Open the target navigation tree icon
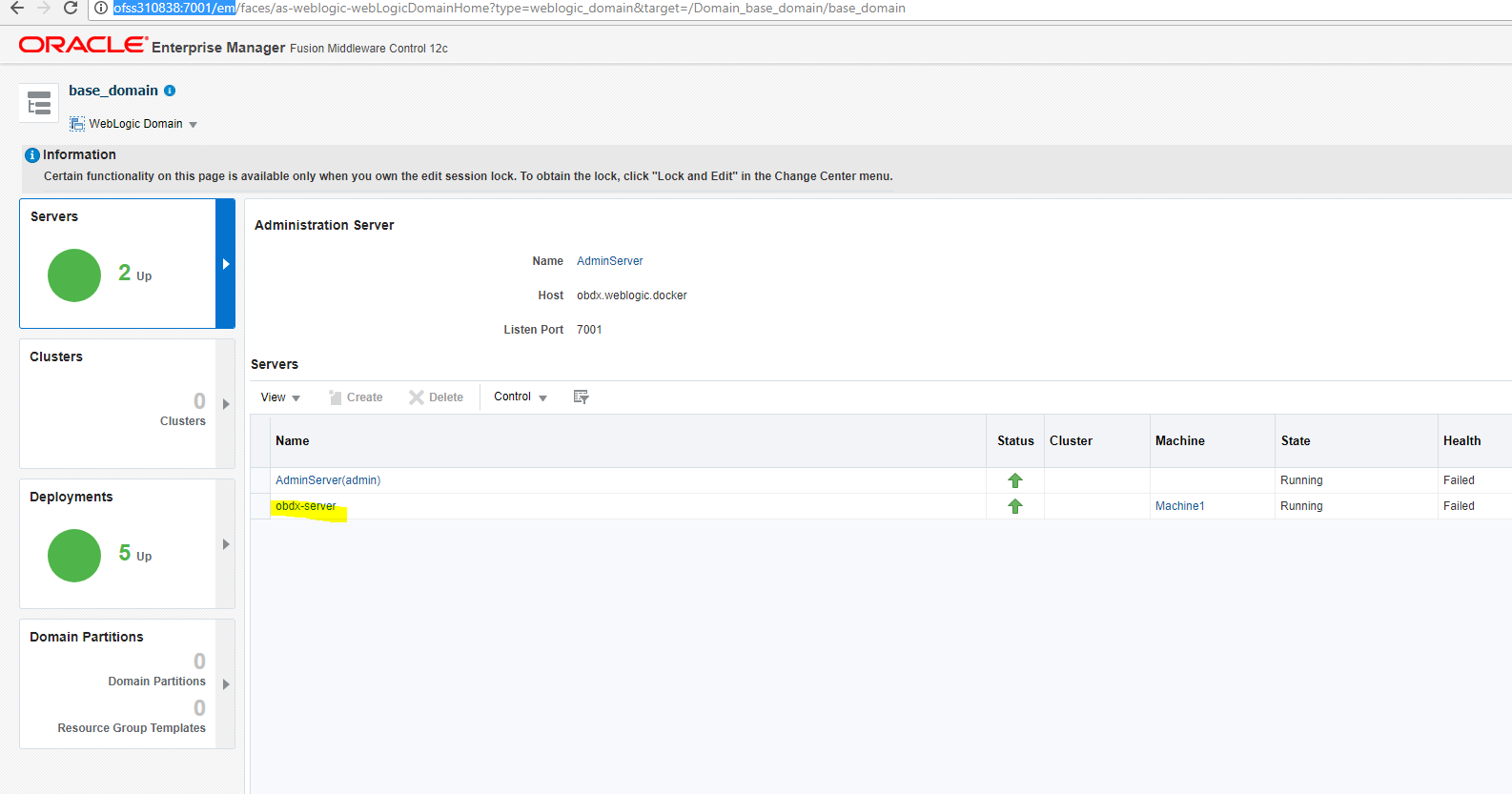 point(39,103)
